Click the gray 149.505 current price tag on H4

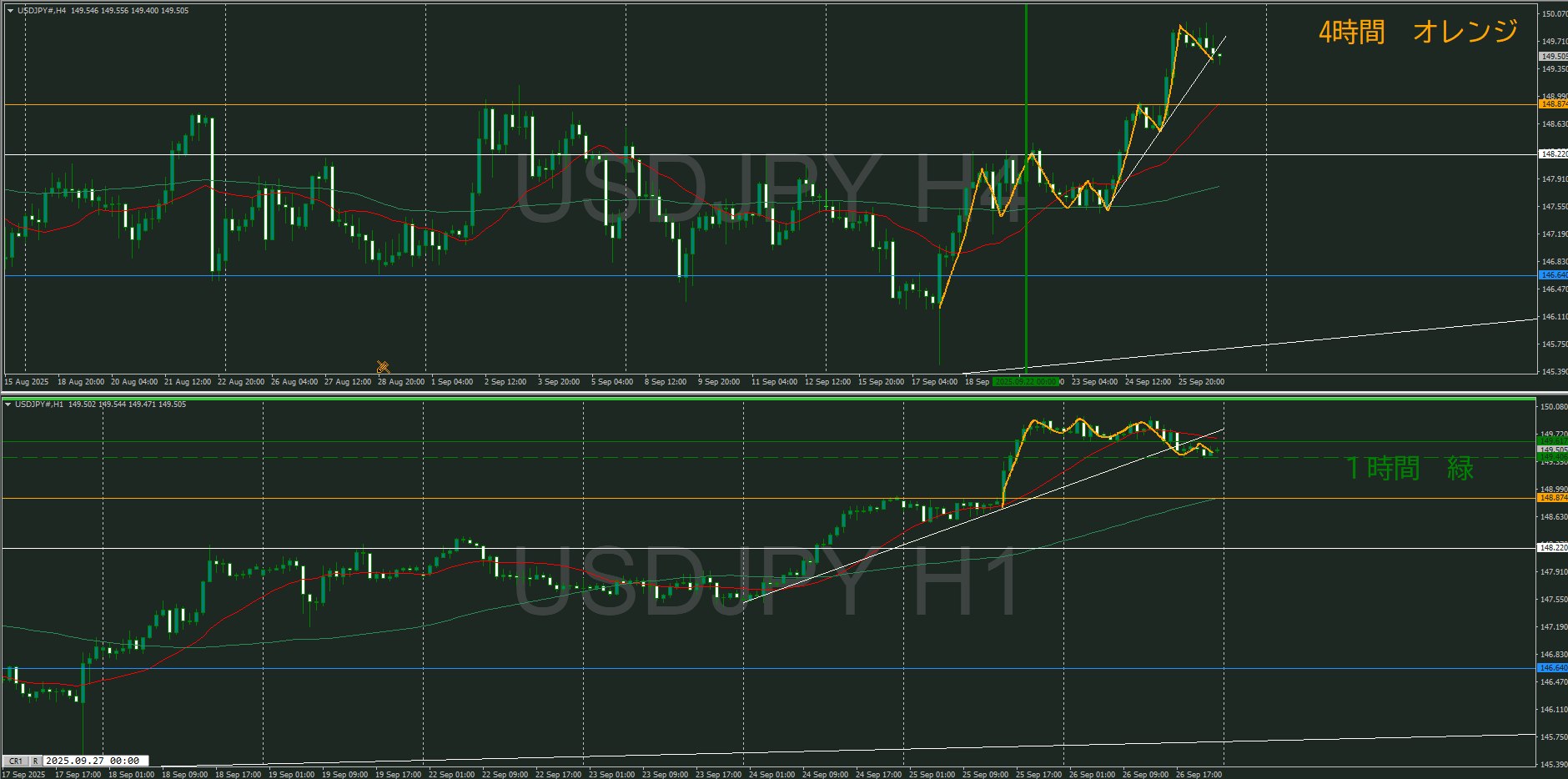coord(1553,57)
